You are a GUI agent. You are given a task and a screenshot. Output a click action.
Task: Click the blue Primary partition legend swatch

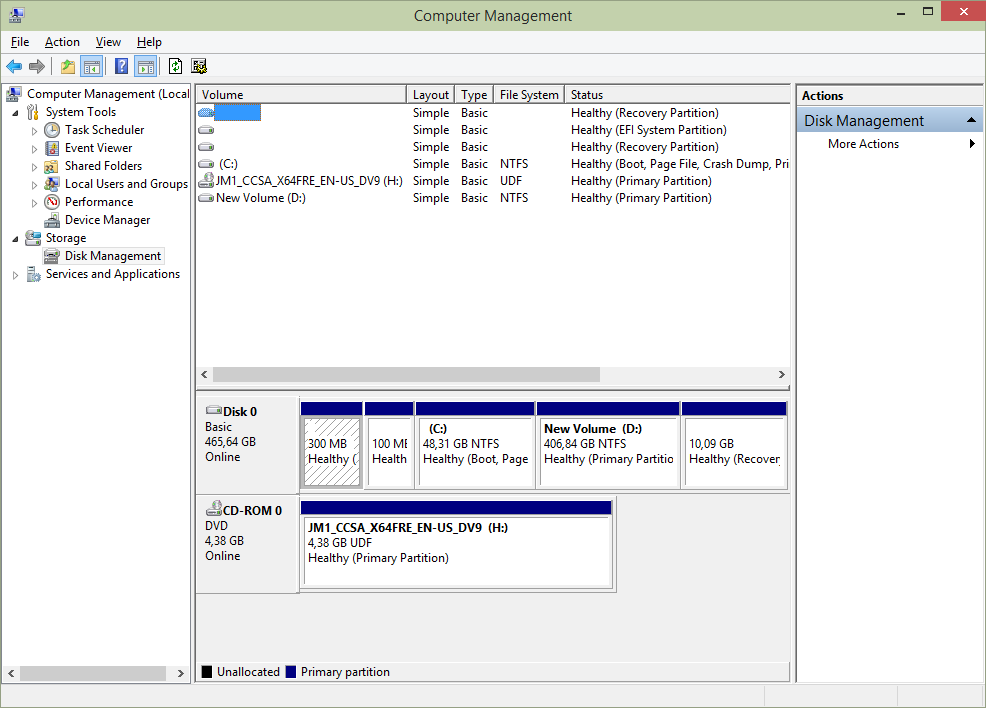click(291, 672)
